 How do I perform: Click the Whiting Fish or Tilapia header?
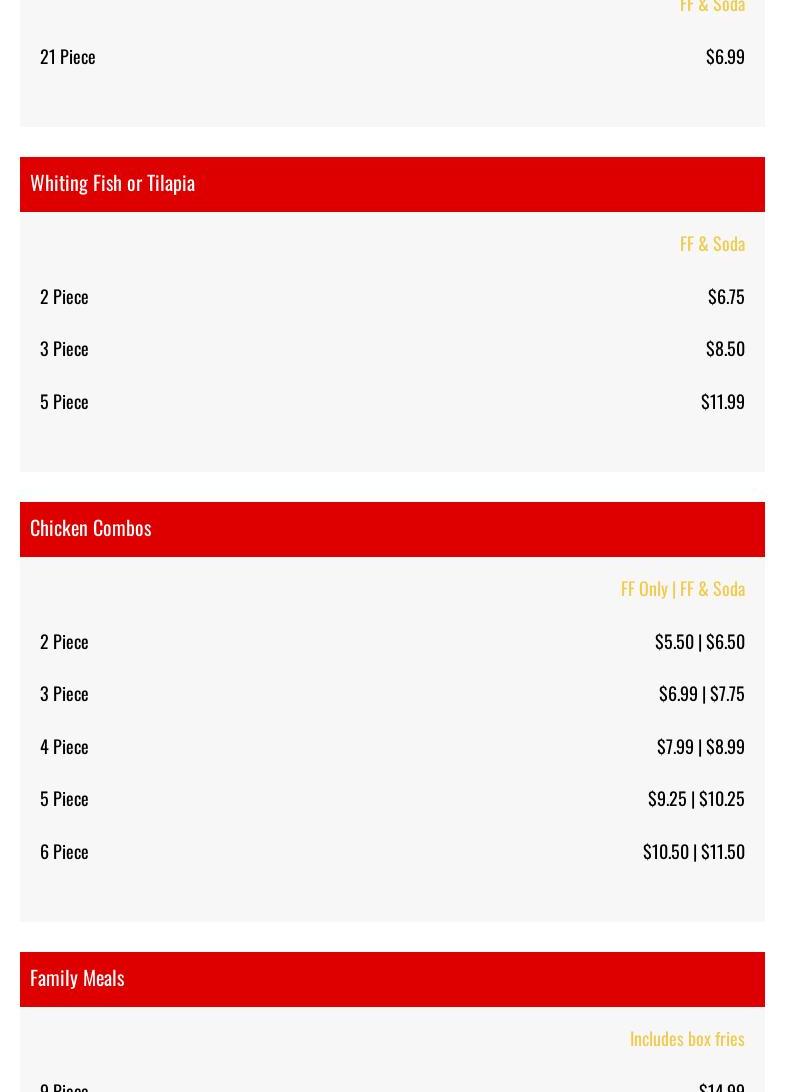(x=392, y=184)
